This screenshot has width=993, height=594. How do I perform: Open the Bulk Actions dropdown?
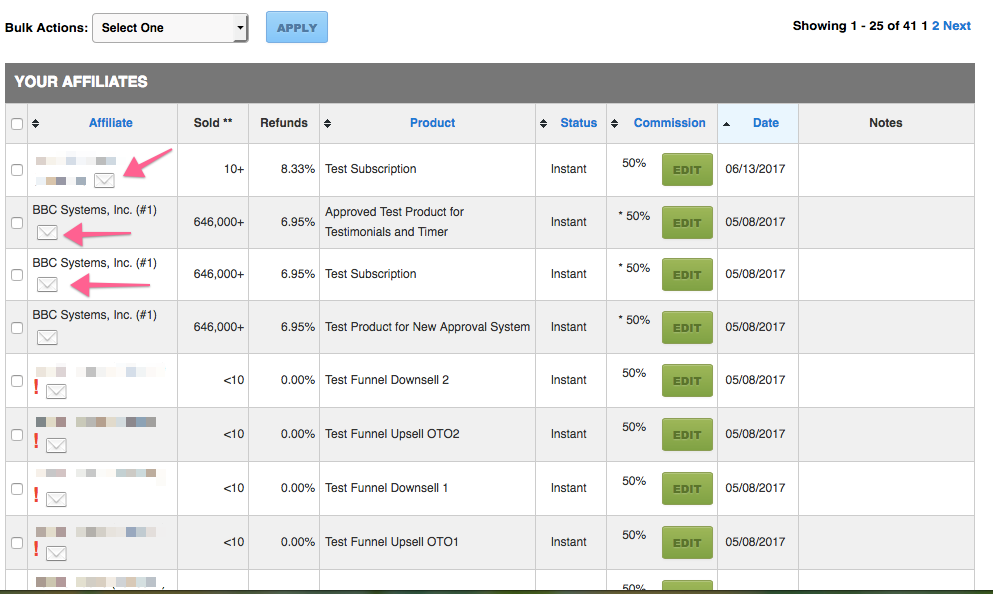pyautogui.click(x=170, y=28)
